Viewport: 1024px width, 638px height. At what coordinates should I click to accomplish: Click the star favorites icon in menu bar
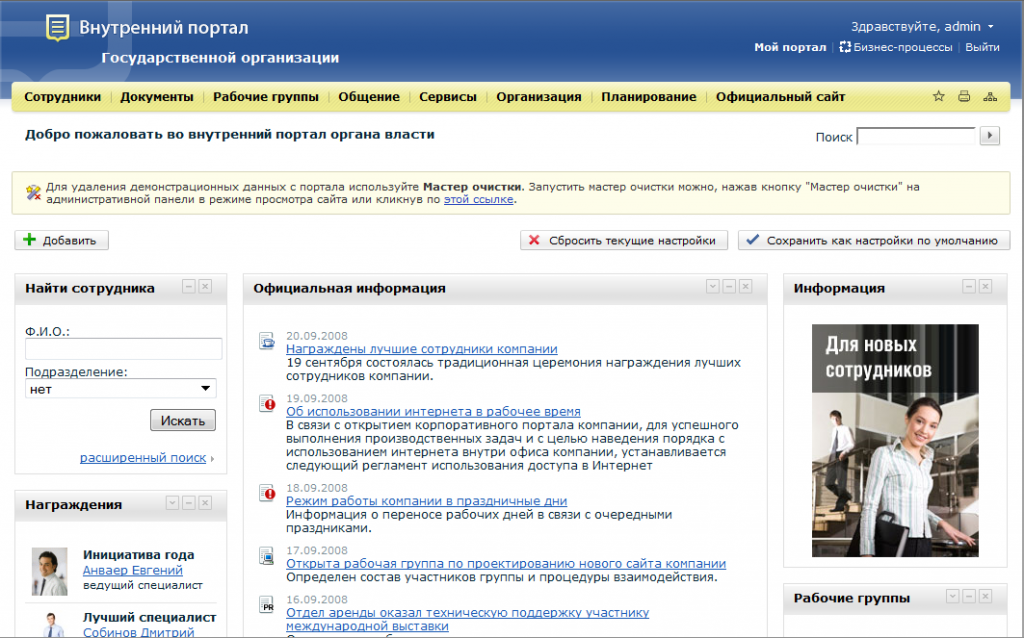pyautogui.click(x=938, y=97)
